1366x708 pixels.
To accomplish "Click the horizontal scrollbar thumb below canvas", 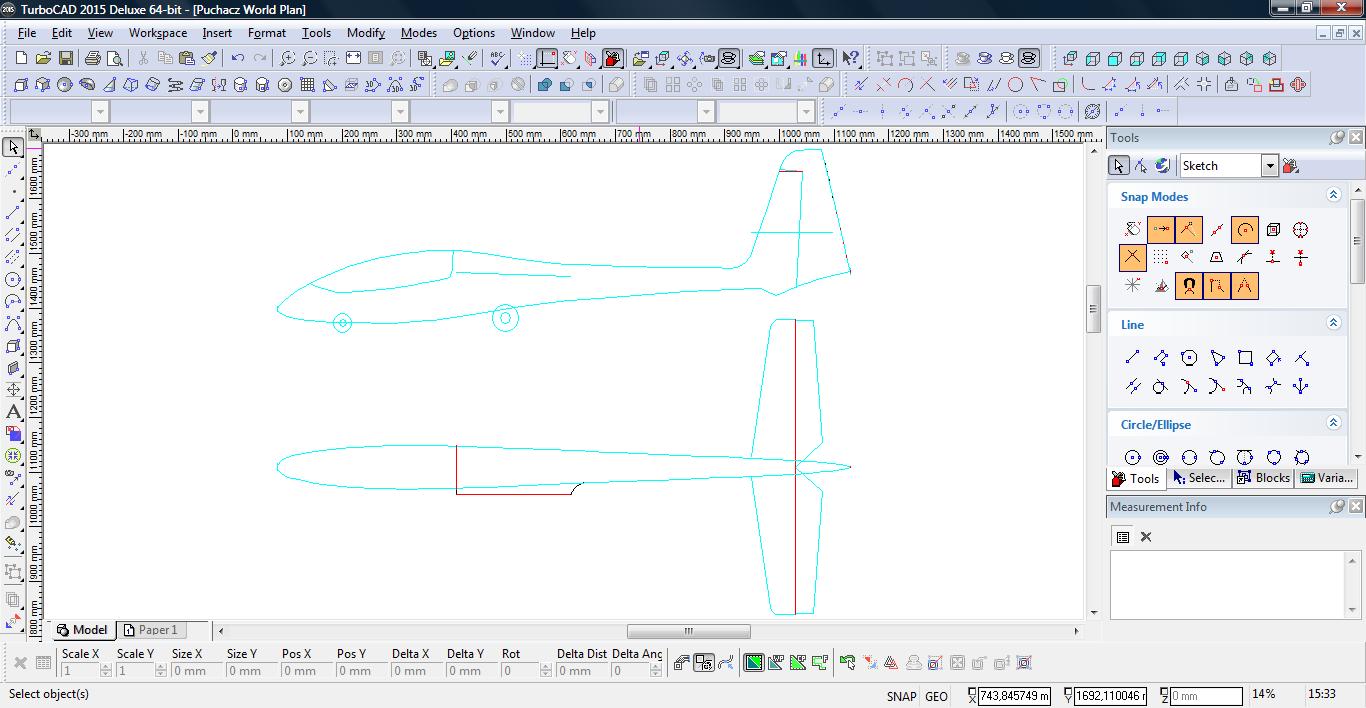I will [688, 631].
